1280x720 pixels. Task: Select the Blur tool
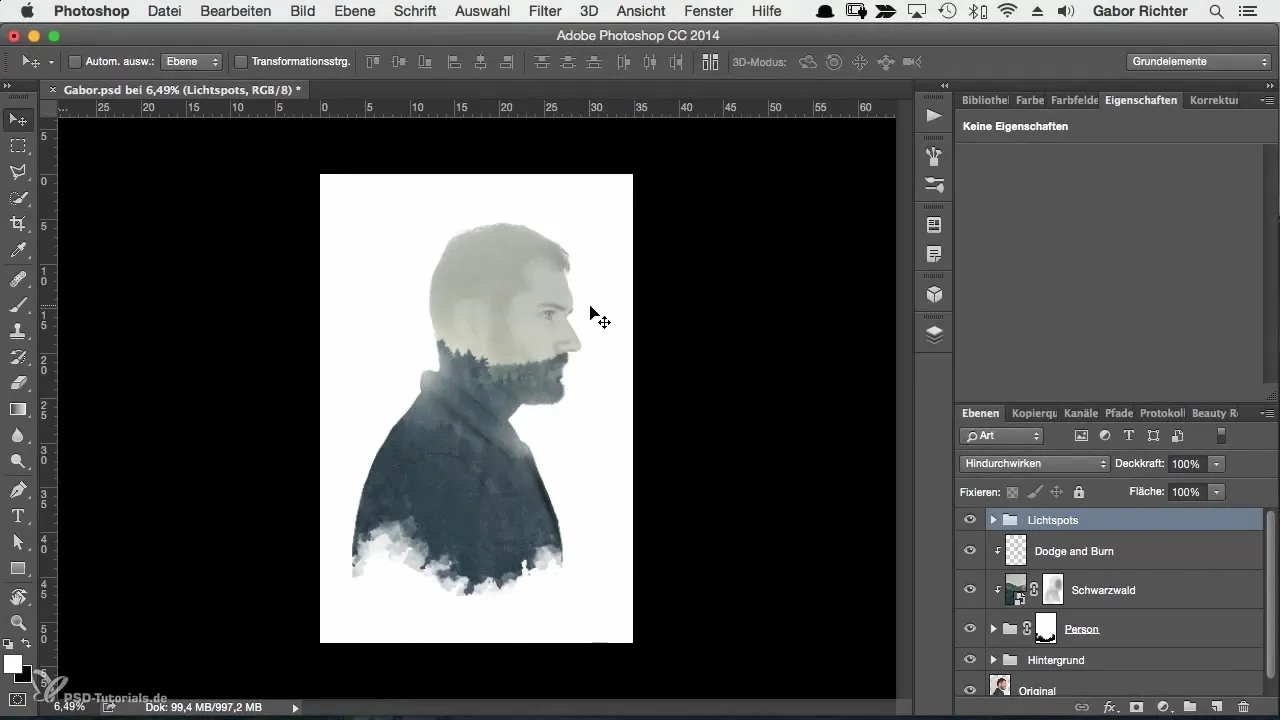tap(18, 435)
